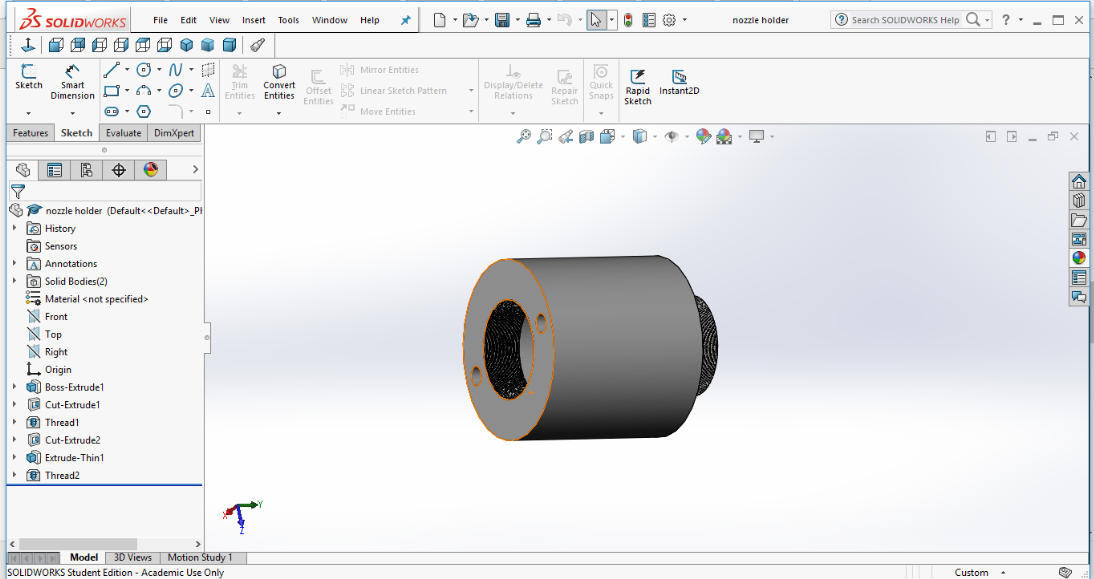This screenshot has width=1094, height=579.
Task: Expand the History tree node
Action: [15, 228]
